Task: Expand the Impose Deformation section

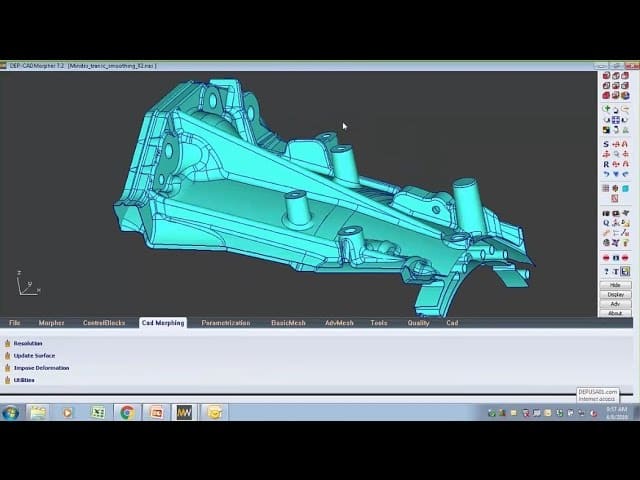Action: coord(41,368)
